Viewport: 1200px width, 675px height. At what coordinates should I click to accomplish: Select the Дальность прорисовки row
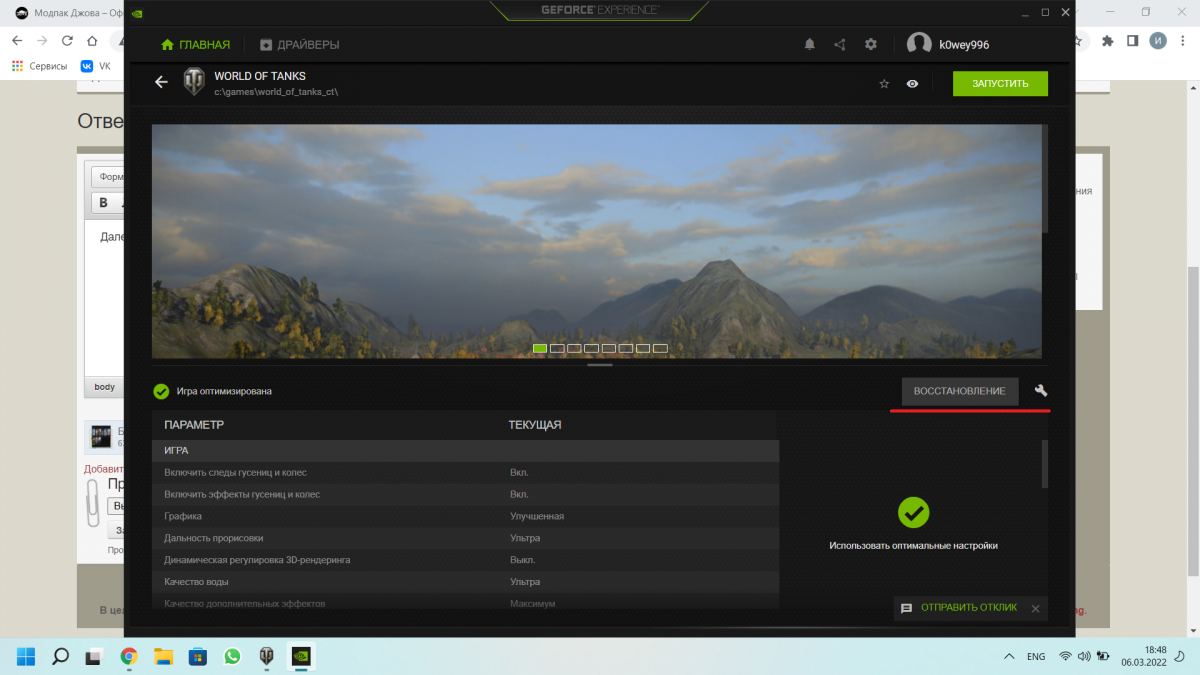[465, 538]
